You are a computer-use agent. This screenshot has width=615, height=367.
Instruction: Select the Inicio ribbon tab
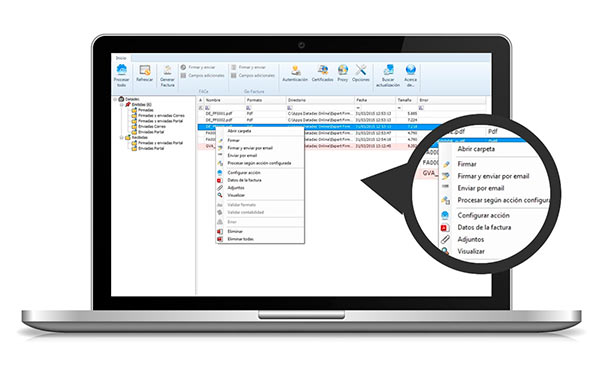(121, 58)
